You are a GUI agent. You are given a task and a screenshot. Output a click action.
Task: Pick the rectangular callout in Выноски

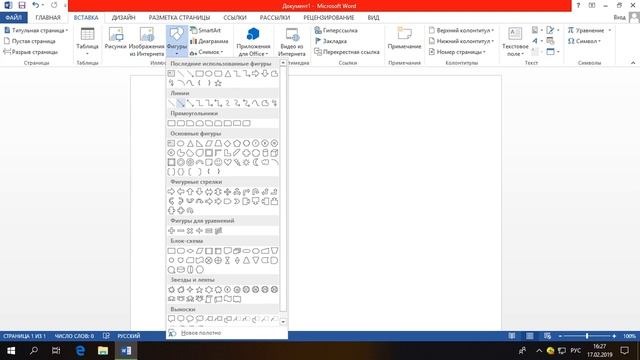171,319
